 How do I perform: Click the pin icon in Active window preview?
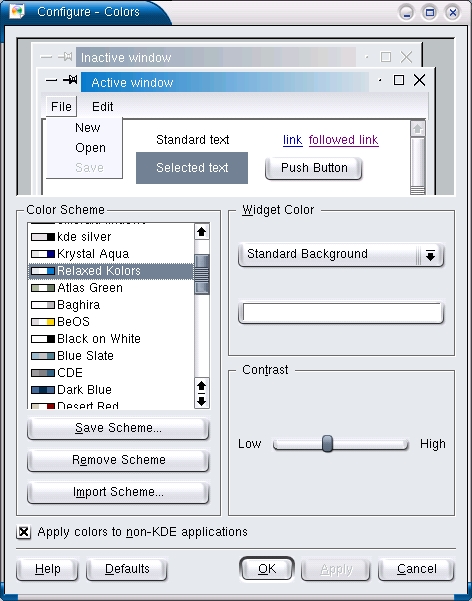70,80
